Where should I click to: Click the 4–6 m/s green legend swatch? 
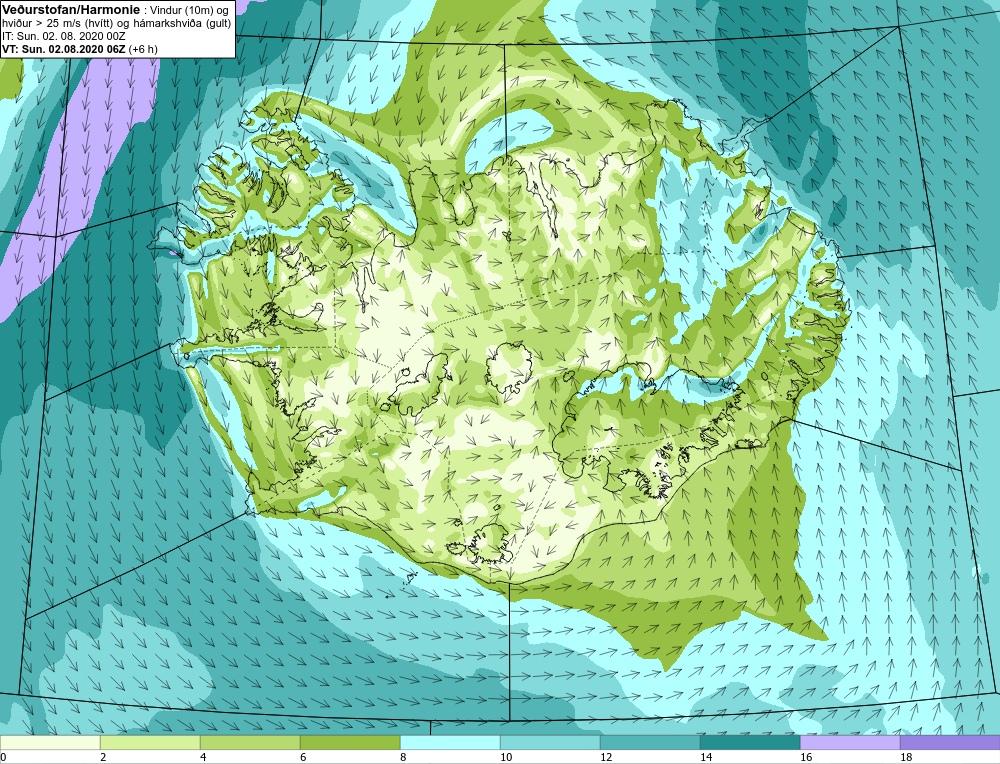tap(250, 742)
